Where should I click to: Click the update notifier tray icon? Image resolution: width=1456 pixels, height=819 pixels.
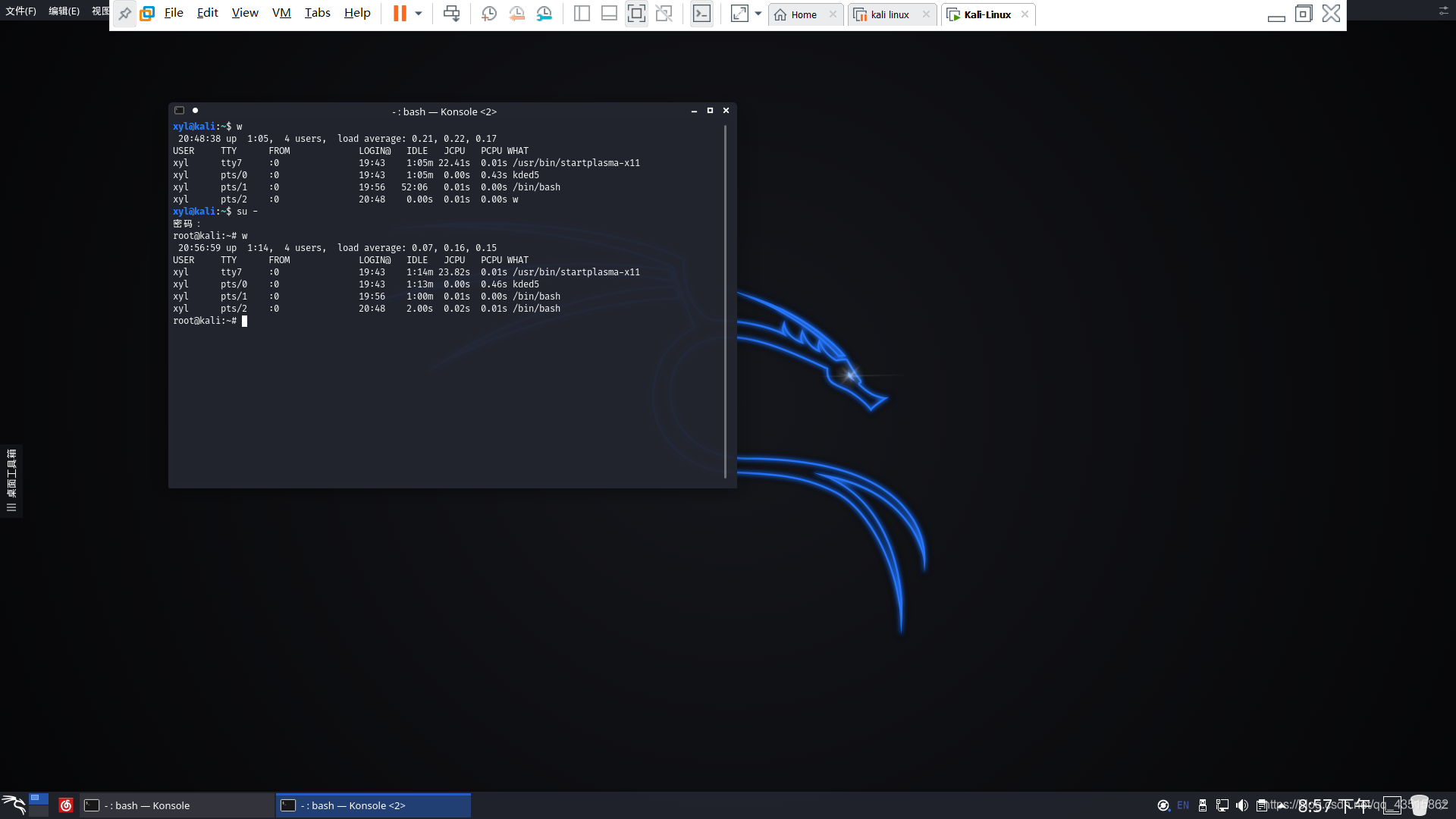click(1163, 805)
